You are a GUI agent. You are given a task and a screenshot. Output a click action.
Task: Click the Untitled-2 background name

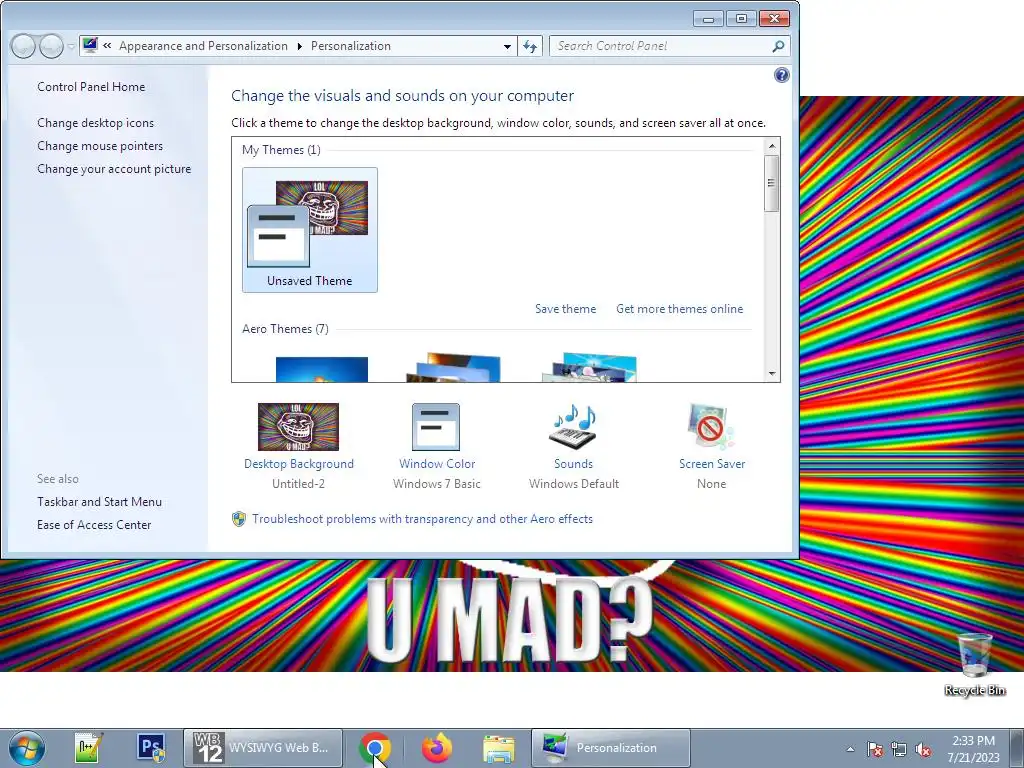point(298,484)
